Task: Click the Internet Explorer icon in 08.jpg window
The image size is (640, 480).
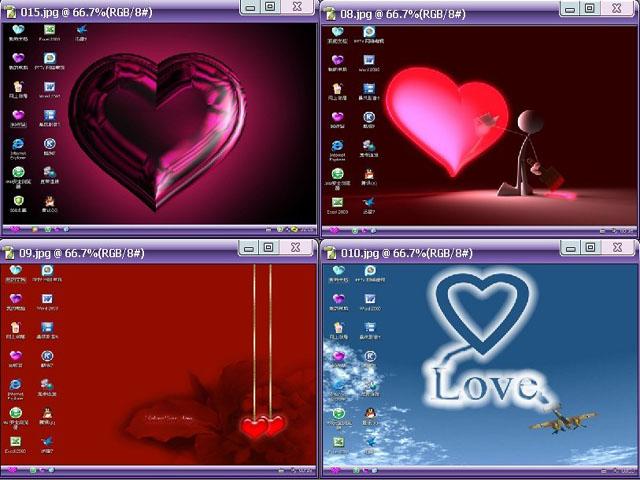Action: tap(337, 146)
